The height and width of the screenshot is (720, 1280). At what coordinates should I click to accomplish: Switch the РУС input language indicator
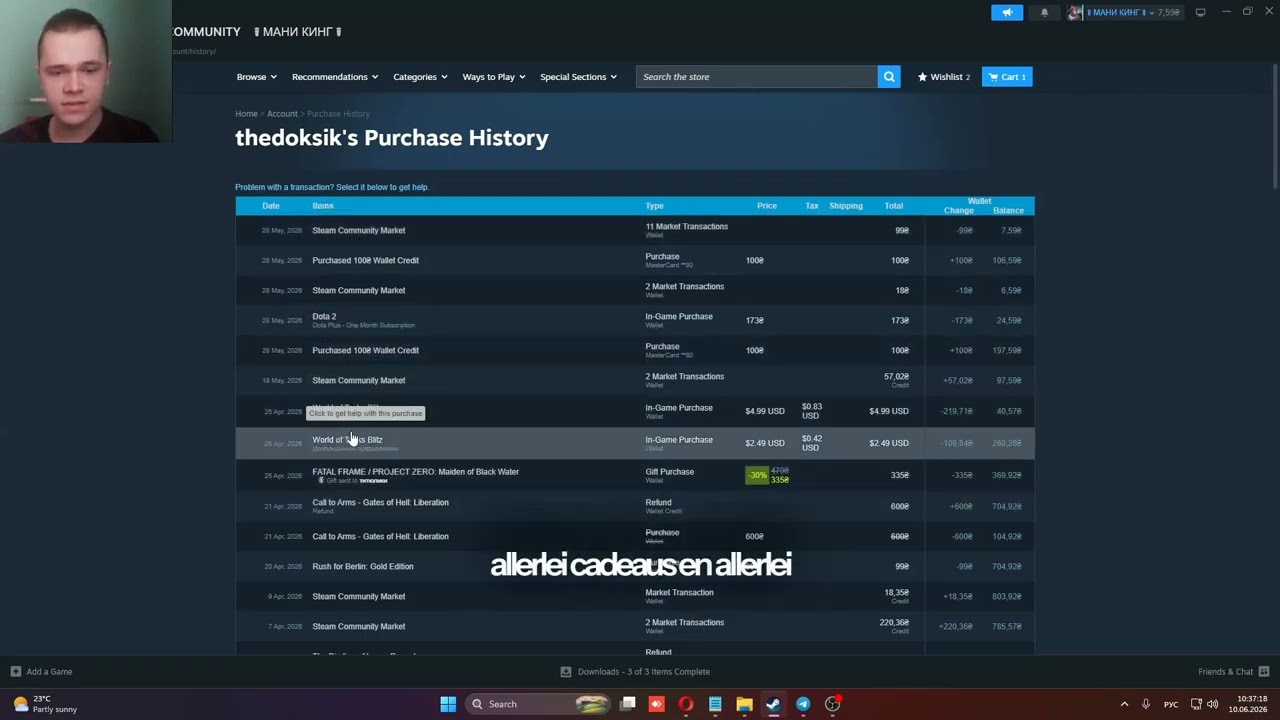(x=1171, y=704)
